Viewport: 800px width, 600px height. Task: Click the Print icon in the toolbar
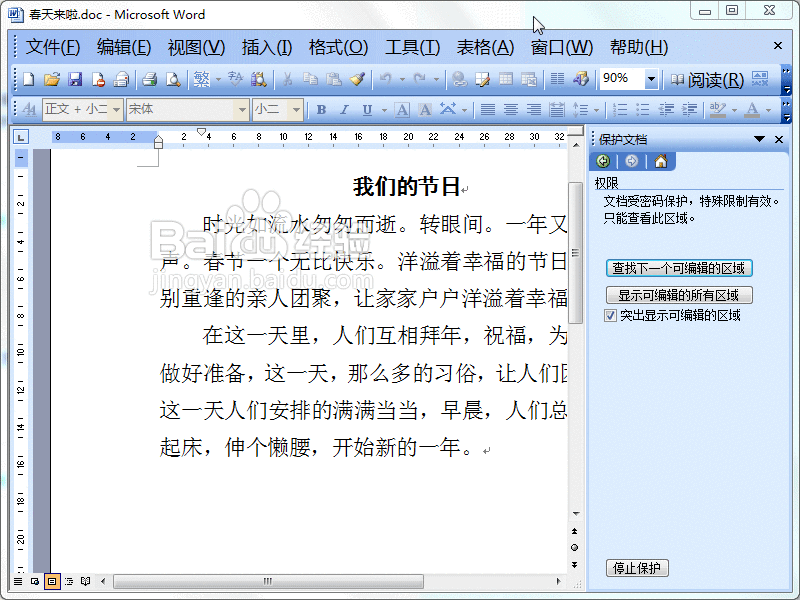(x=149, y=80)
